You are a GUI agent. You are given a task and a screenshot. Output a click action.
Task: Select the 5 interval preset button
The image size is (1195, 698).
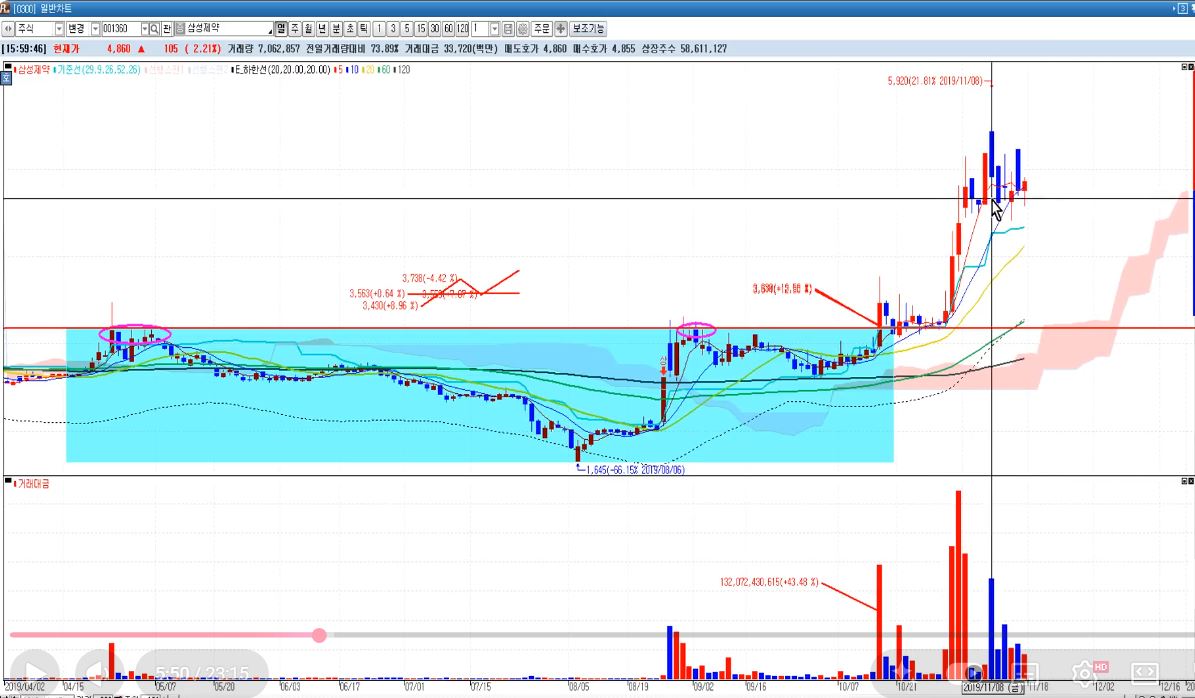[407, 29]
